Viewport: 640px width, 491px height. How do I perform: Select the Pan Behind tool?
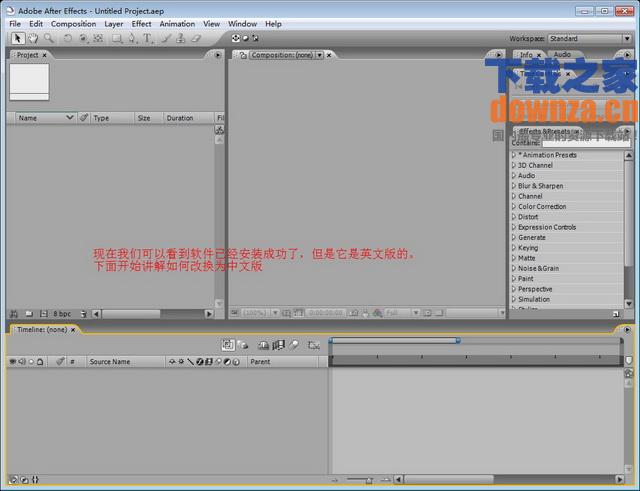click(x=98, y=38)
